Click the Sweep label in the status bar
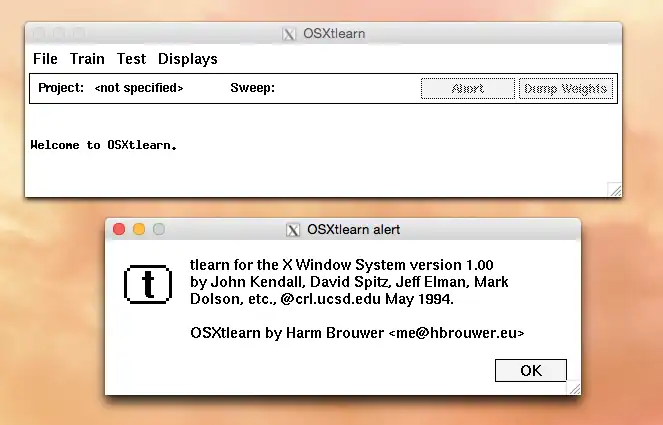 (x=252, y=88)
